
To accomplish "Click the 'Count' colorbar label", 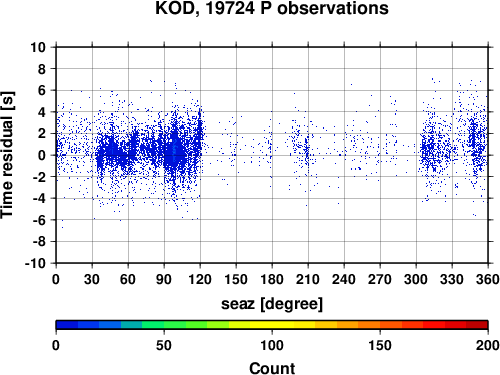I will tap(272, 368).
